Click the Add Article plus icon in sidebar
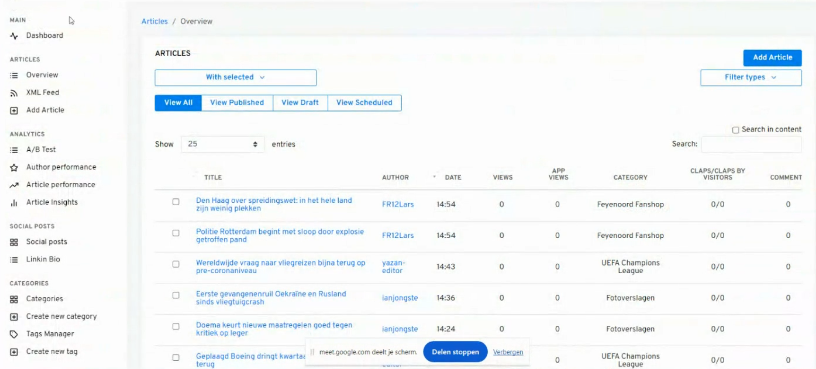This screenshot has width=816, height=369. pyautogui.click(x=14, y=110)
